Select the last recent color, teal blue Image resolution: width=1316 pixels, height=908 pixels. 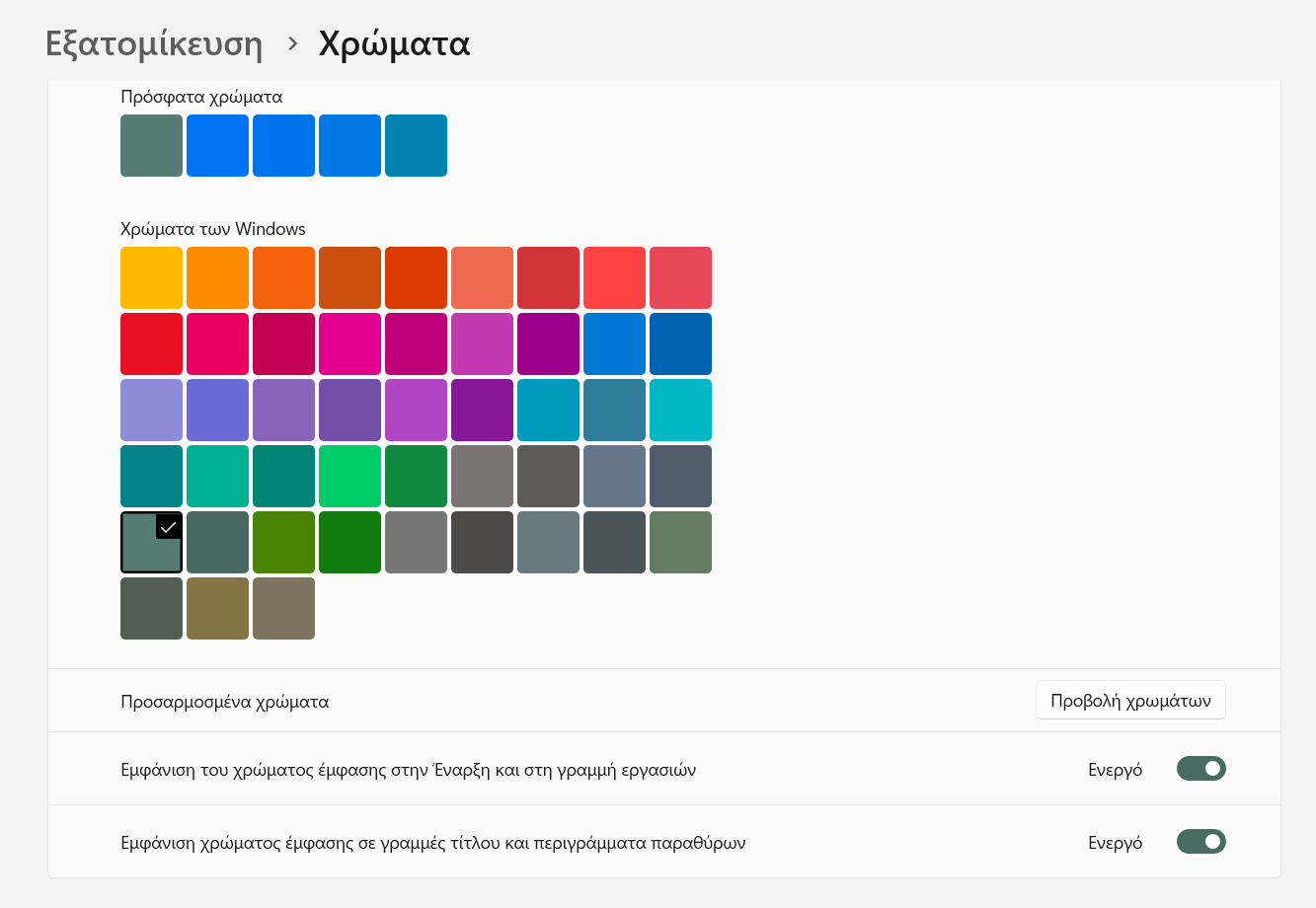tap(416, 145)
